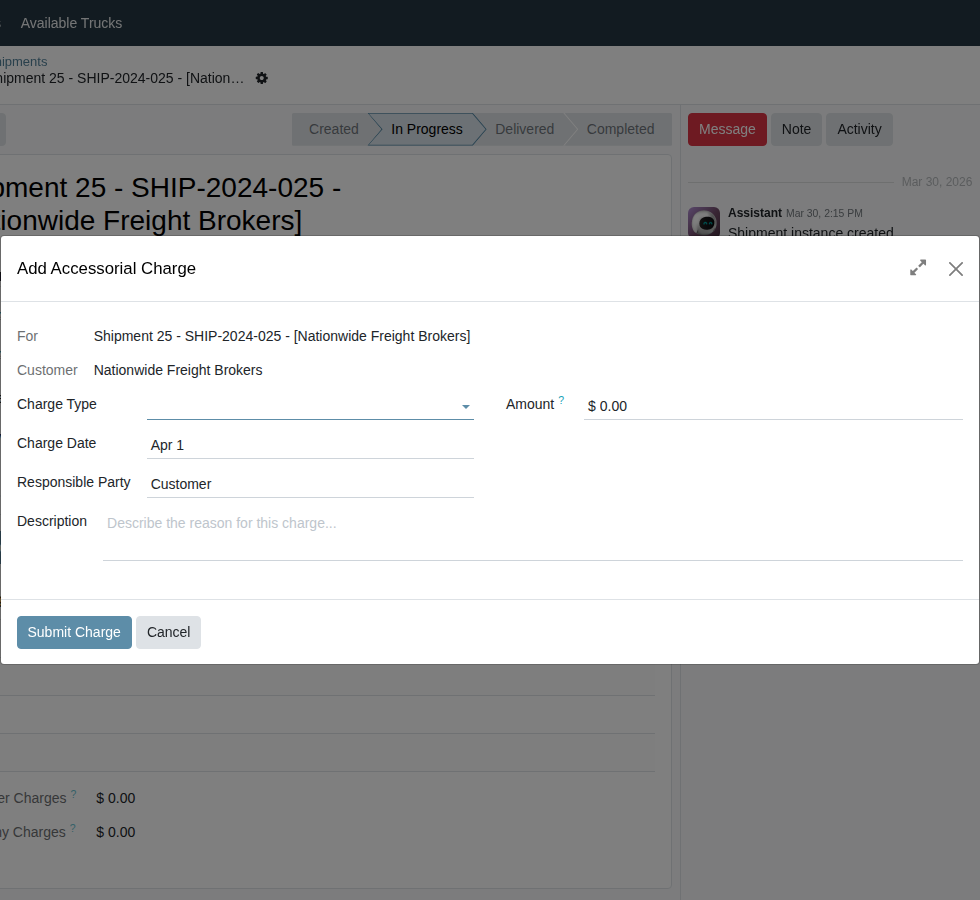View the Amount field help tooltip
This screenshot has width=980, height=900.
click(561, 400)
